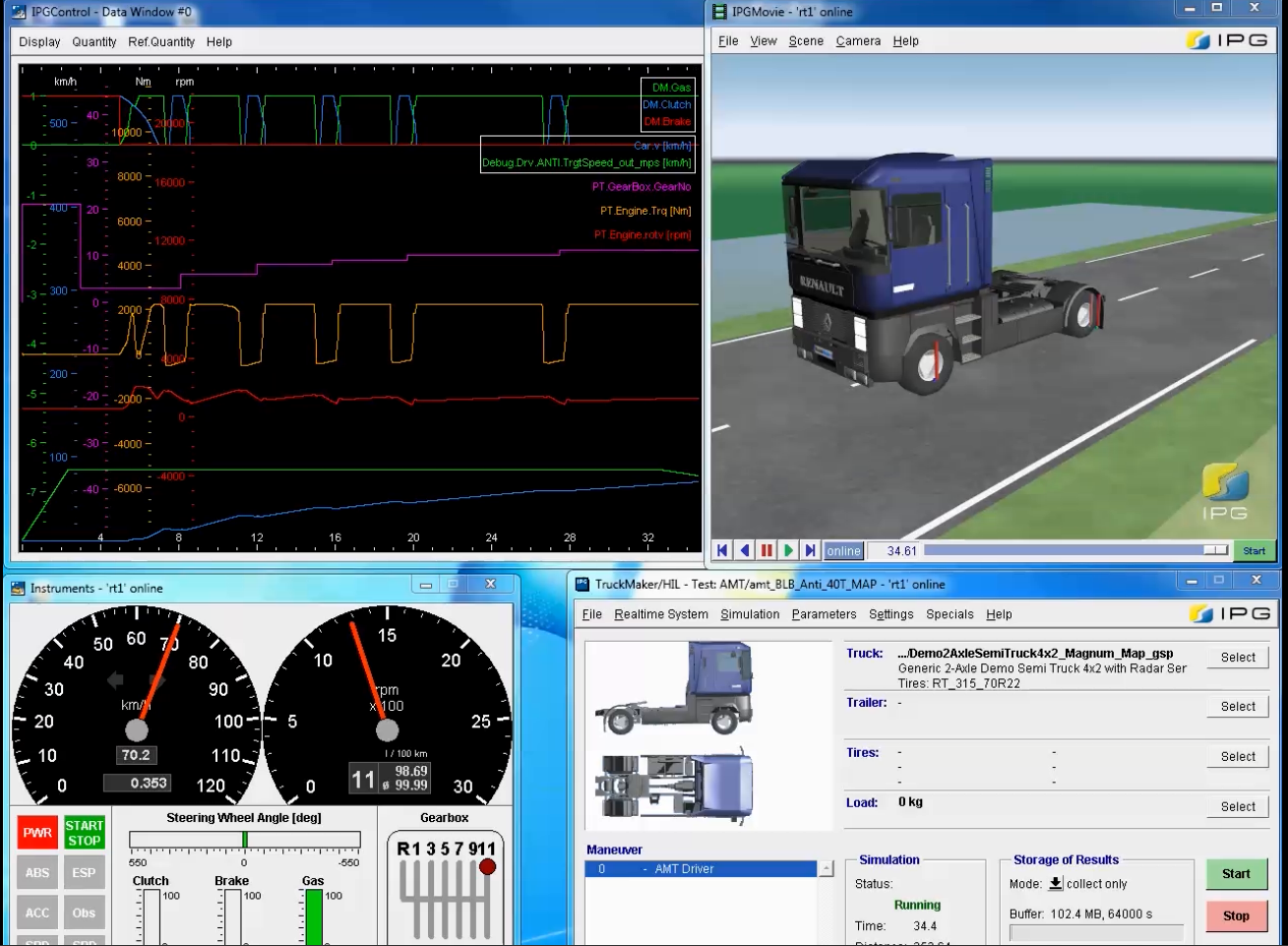The image size is (1288, 946).
Task: Click the Steering Wheel Angle slider
Action: [x=245, y=840]
